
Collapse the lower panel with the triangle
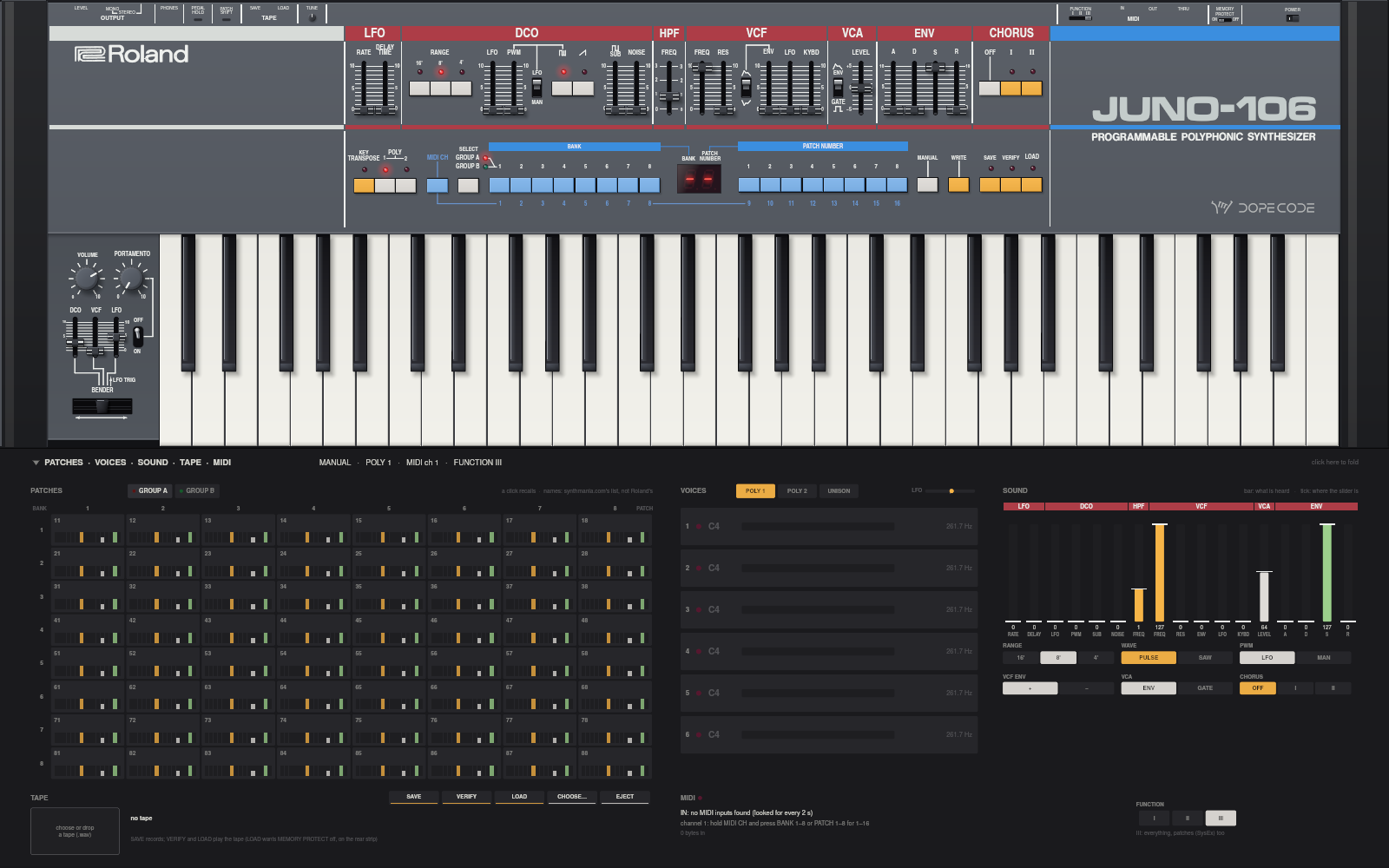(x=36, y=463)
